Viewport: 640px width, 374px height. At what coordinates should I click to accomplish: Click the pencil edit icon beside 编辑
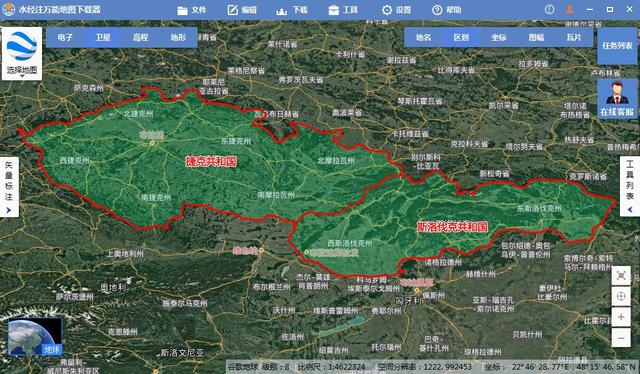233,10
